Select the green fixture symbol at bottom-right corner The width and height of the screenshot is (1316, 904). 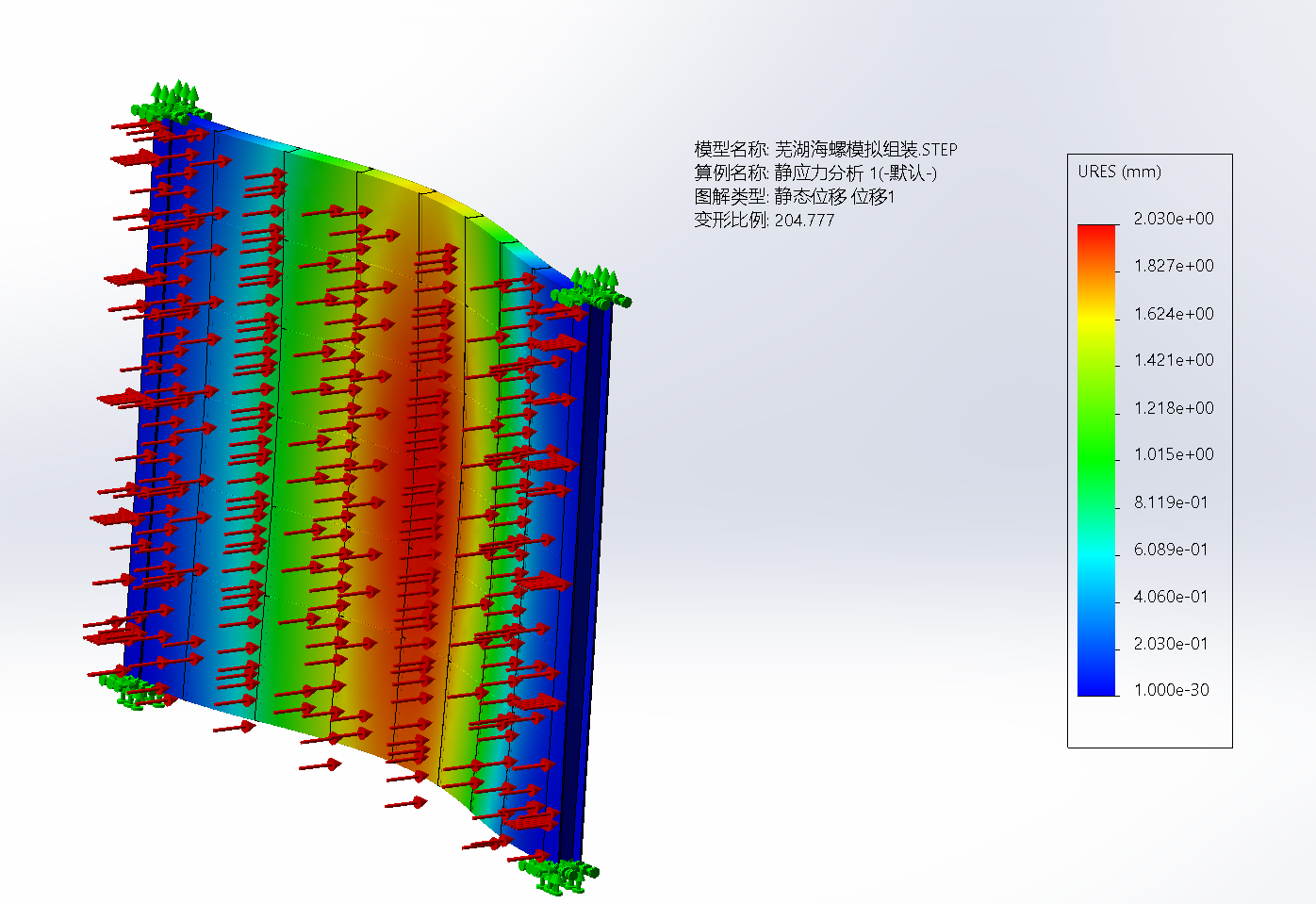click(x=557, y=874)
